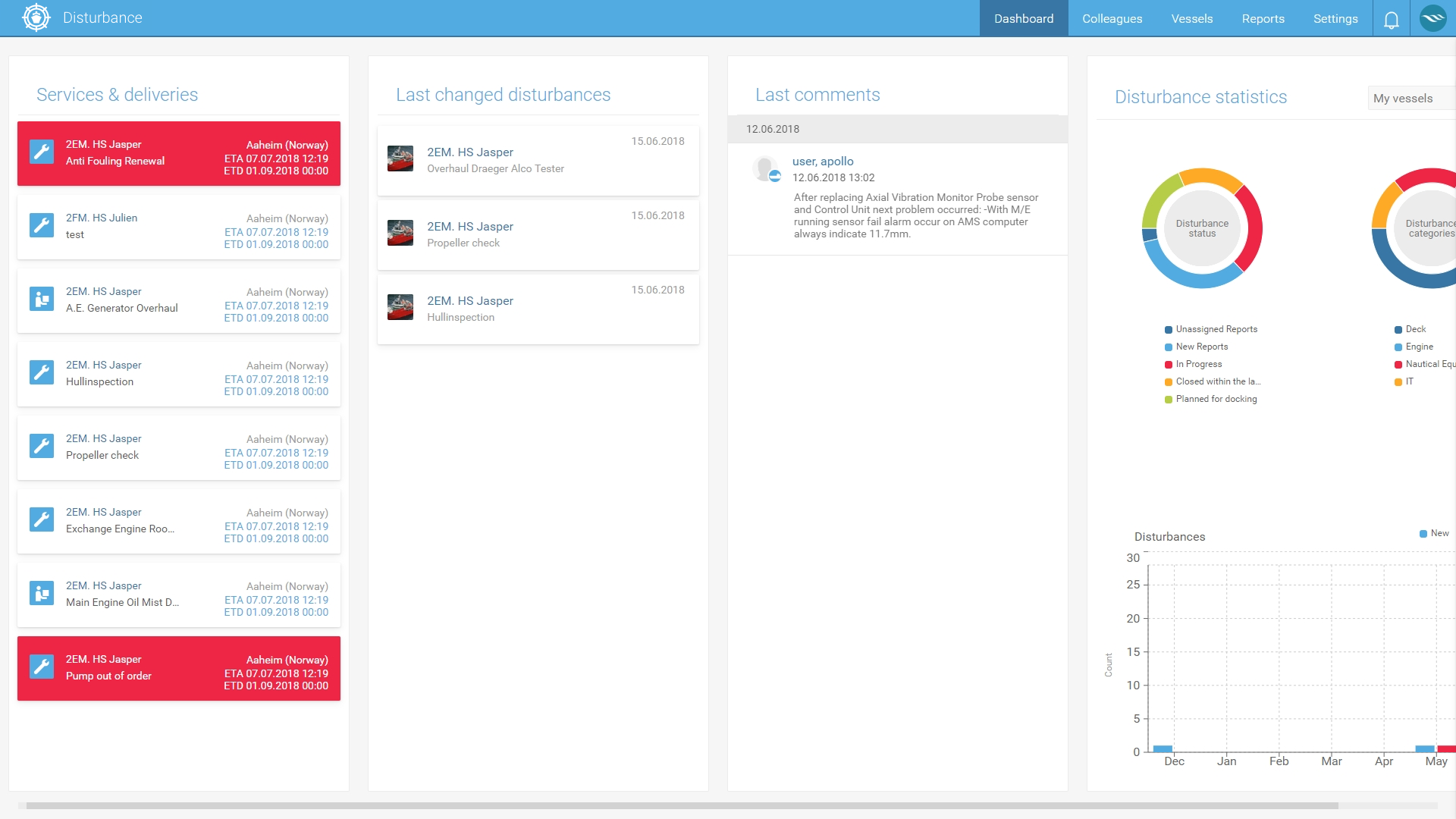The height and width of the screenshot is (819, 1456).
Task: Click delivery icon on Main Engine Oil Mist card
Action: pos(42,594)
